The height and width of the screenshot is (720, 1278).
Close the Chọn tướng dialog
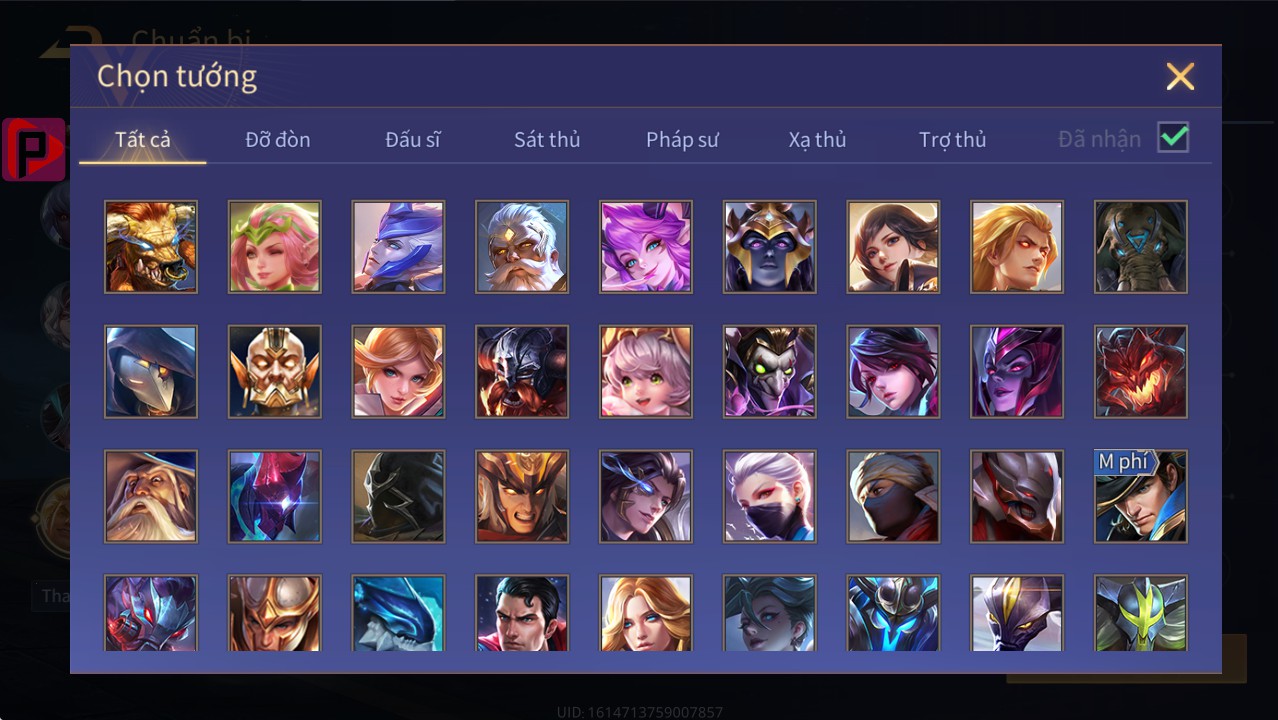(x=1180, y=76)
